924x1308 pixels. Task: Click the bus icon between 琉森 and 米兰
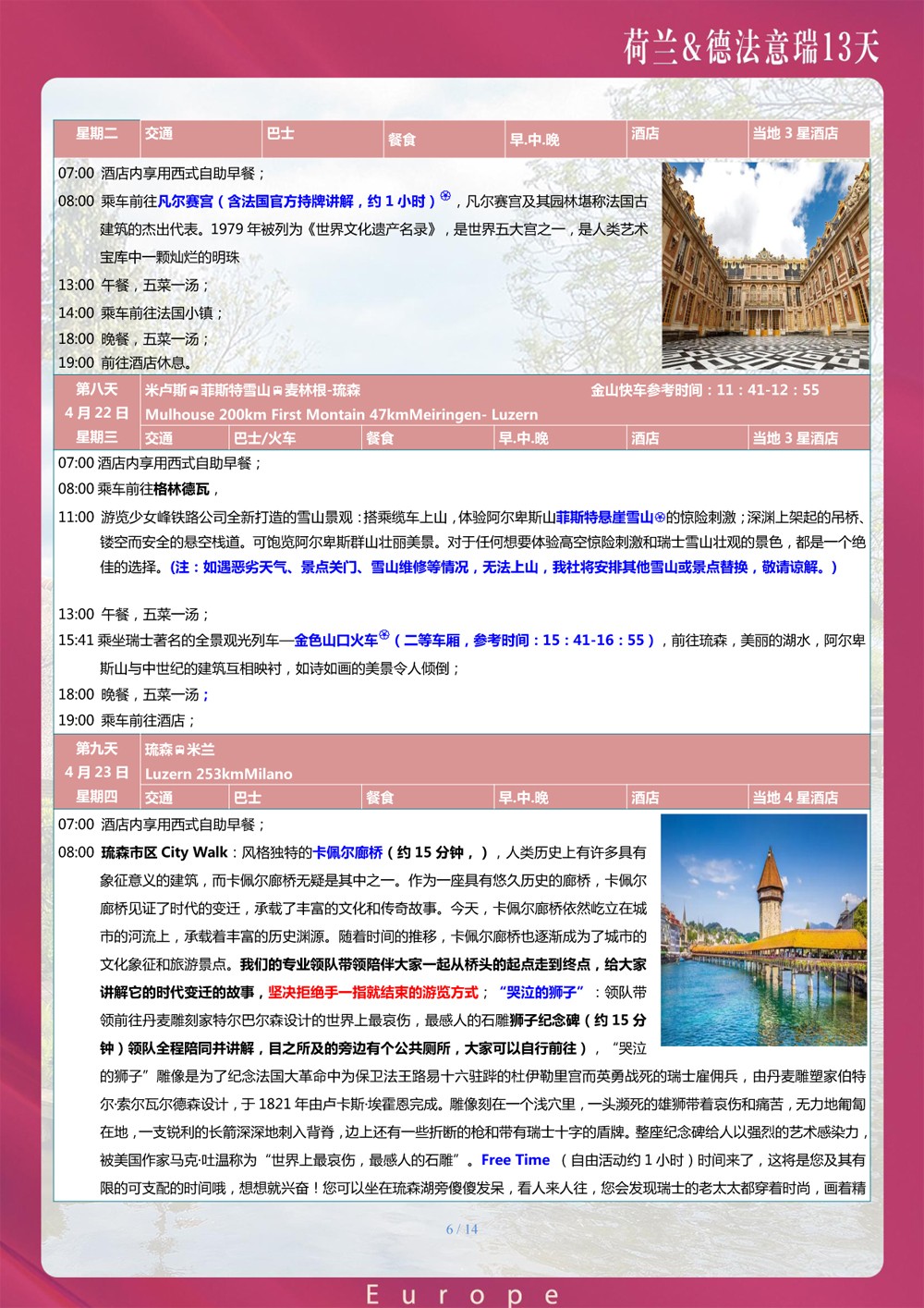[x=180, y=751]
